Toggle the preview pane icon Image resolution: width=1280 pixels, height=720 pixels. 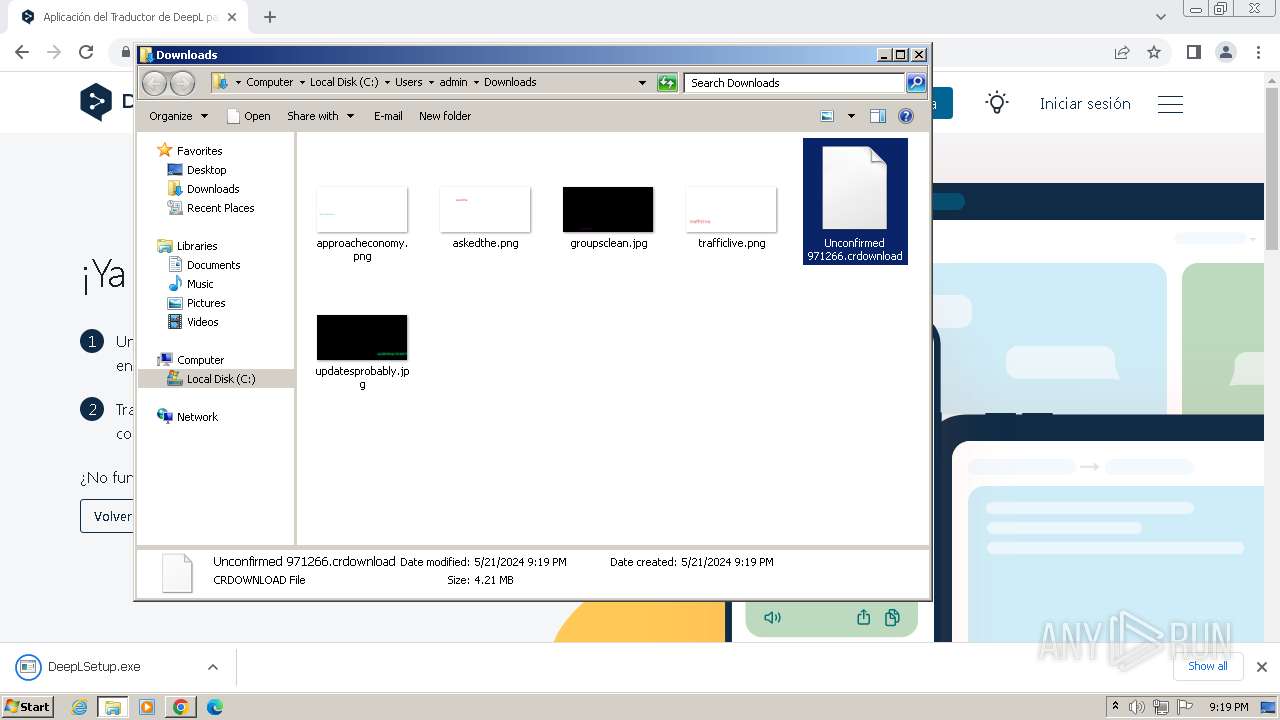click(878, 116)
